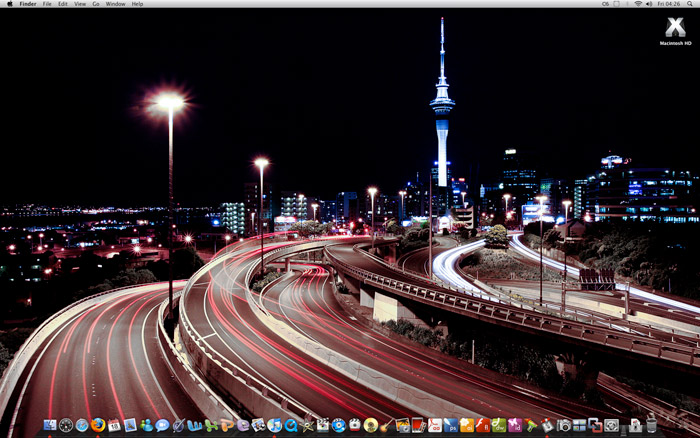
Task: Open the Apple menu
Action: [x=9, y=4]
